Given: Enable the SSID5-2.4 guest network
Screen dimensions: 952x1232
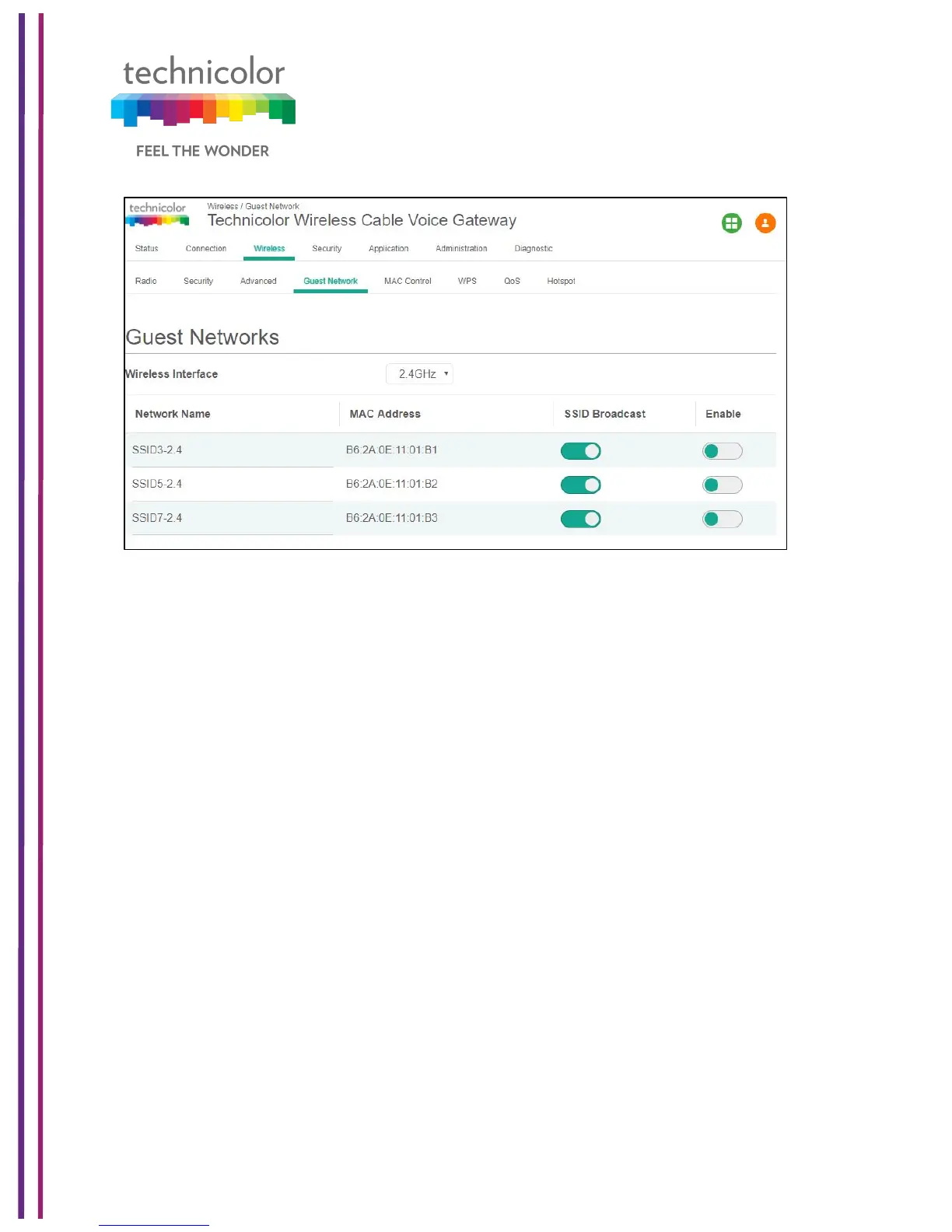Looking at the screenshot, I should tap(723, 485).
